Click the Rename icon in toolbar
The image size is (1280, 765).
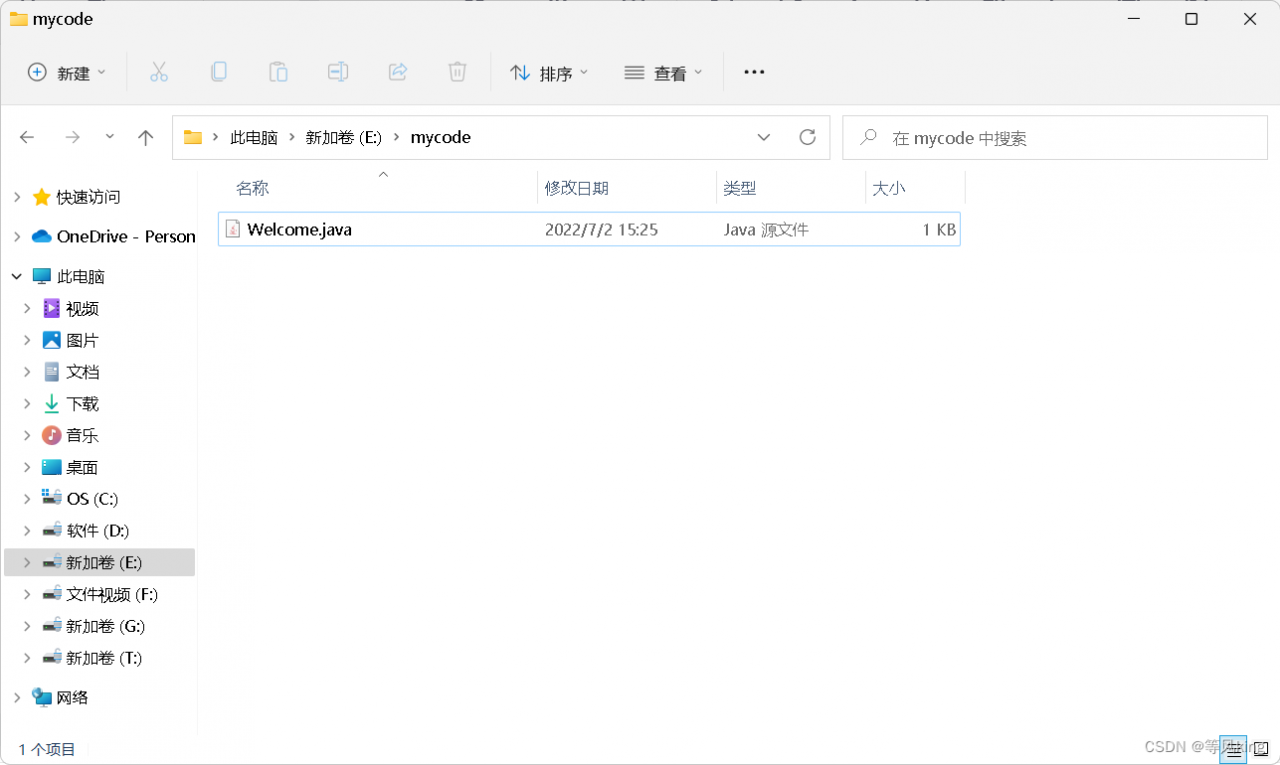(338, 72)
